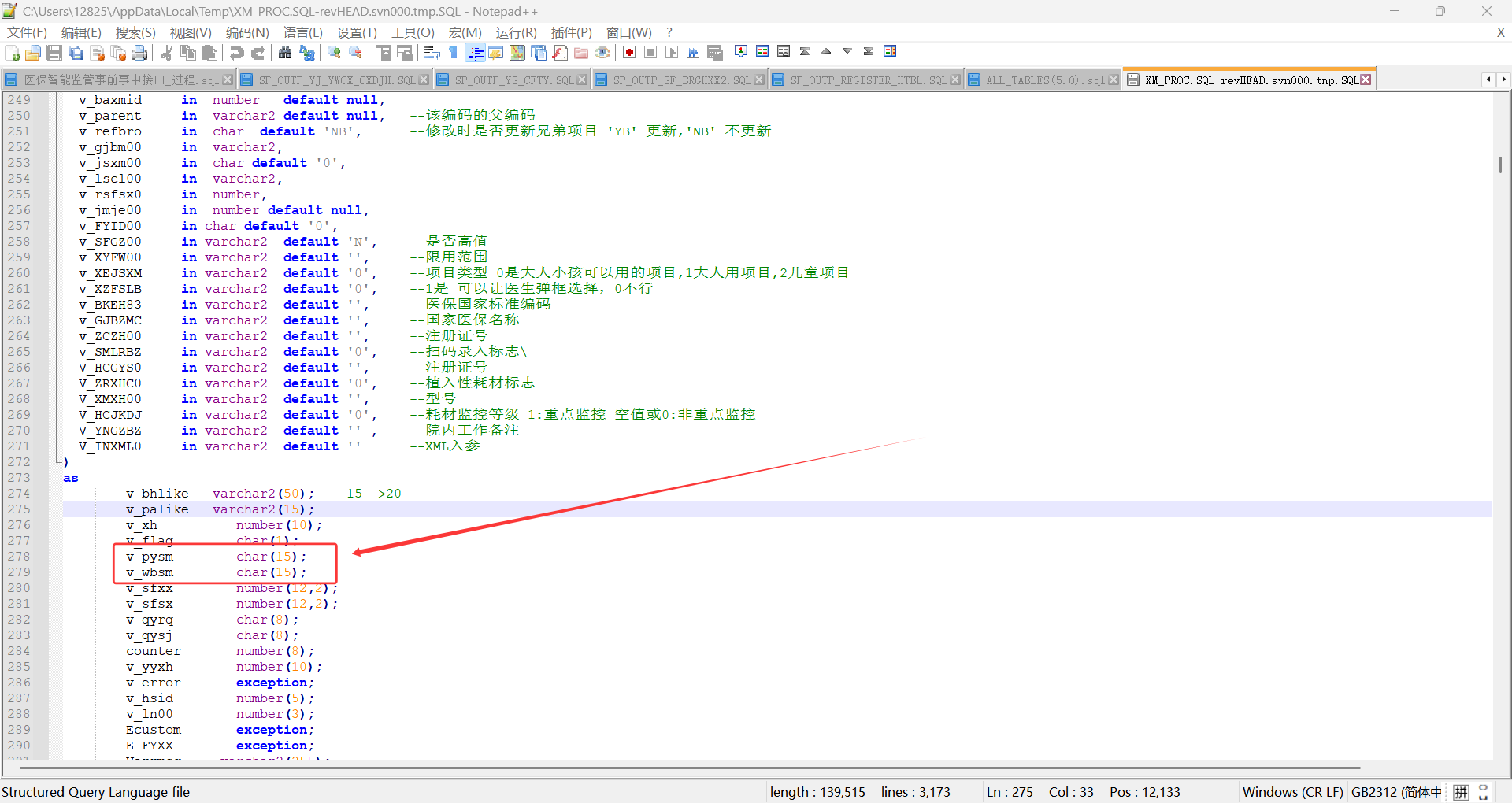Toggle synchronized vertical scrolling icon
This screenshot has height=803, width=1512.
coord(384,53)
